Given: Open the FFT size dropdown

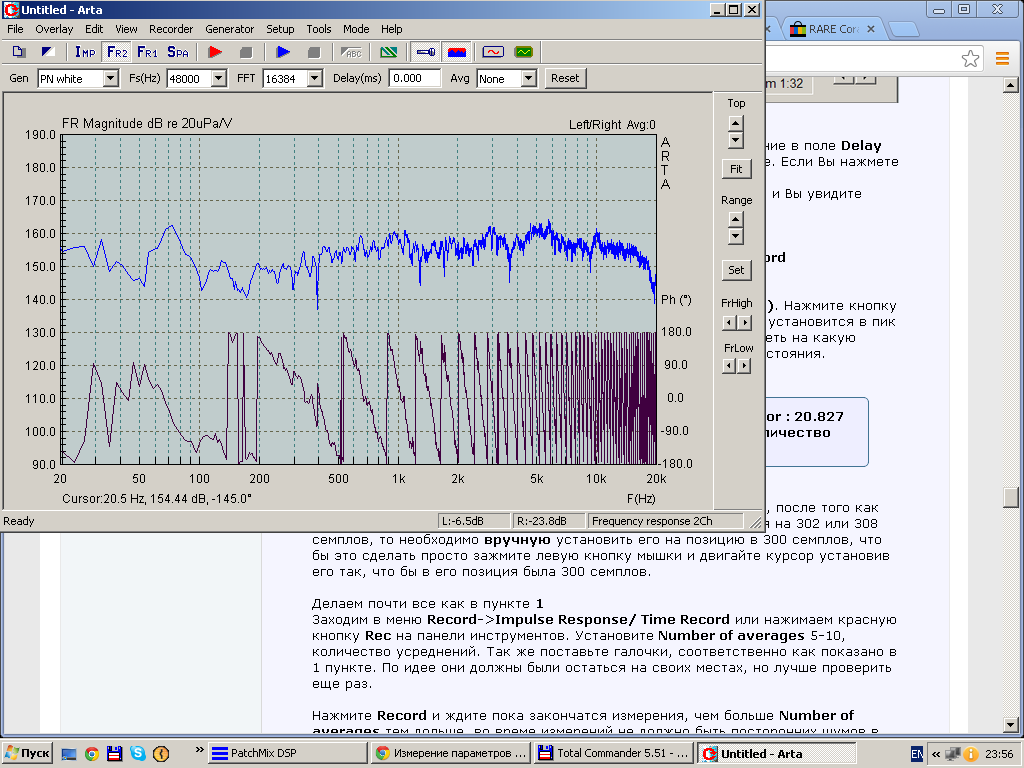Looking at the screenshot, I should (314, 78).
